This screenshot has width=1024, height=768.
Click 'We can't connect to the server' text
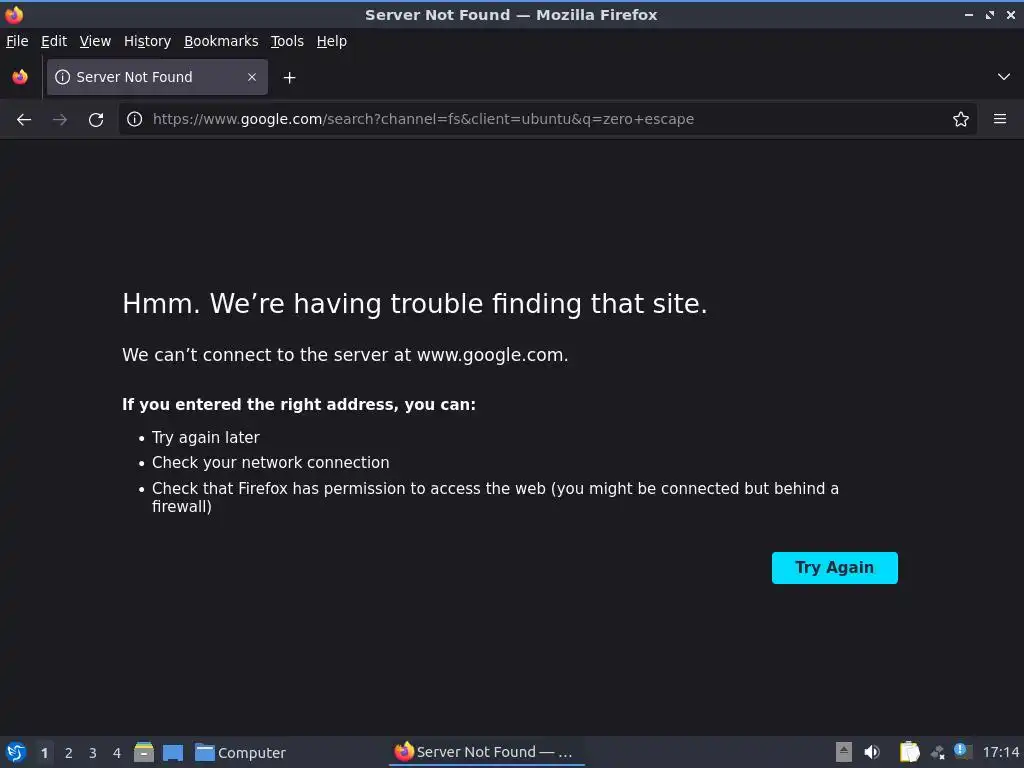tap(345, 355)
